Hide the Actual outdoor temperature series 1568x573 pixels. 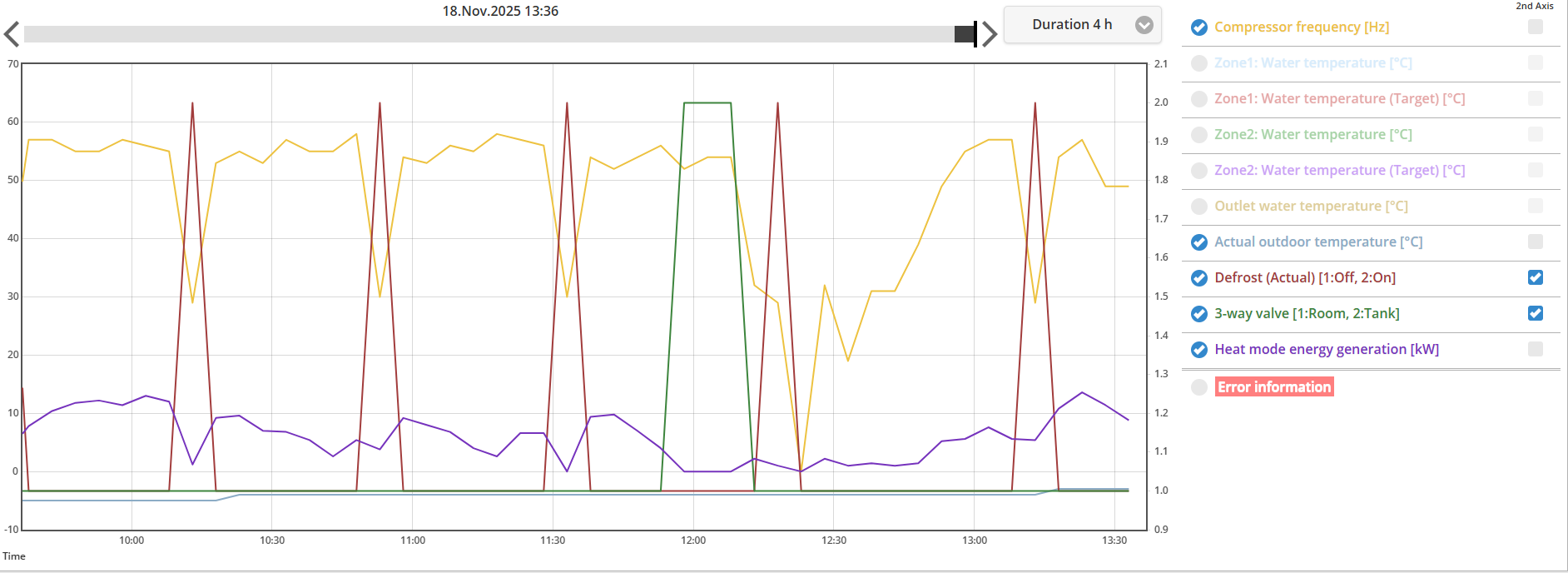(1199, 242)
